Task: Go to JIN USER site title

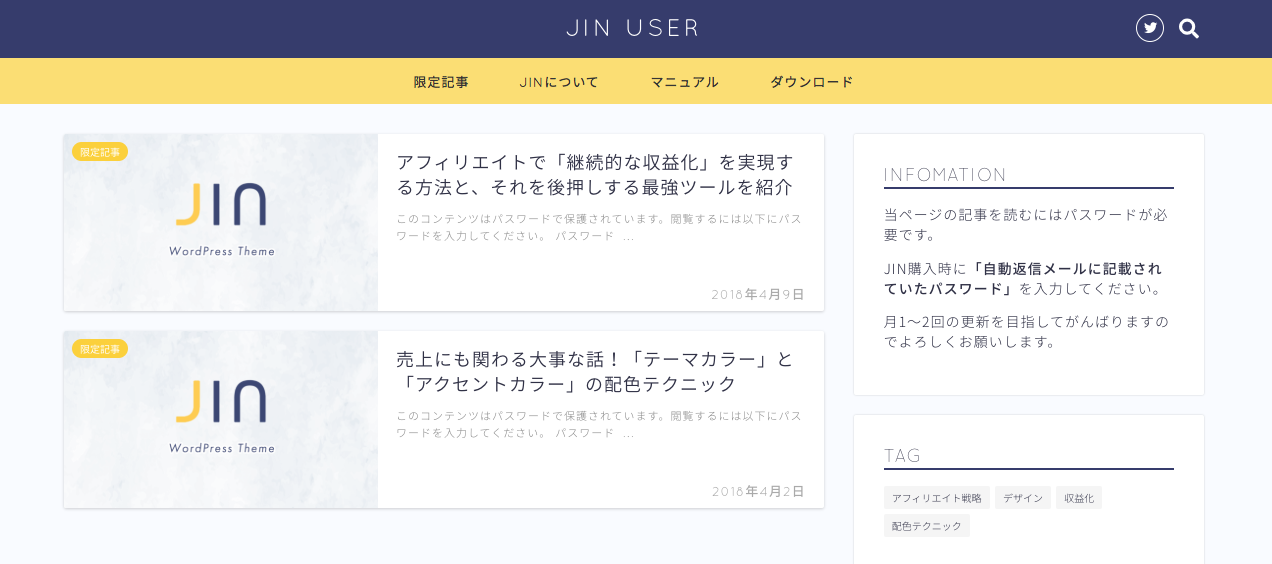Action: coord(633,28)
